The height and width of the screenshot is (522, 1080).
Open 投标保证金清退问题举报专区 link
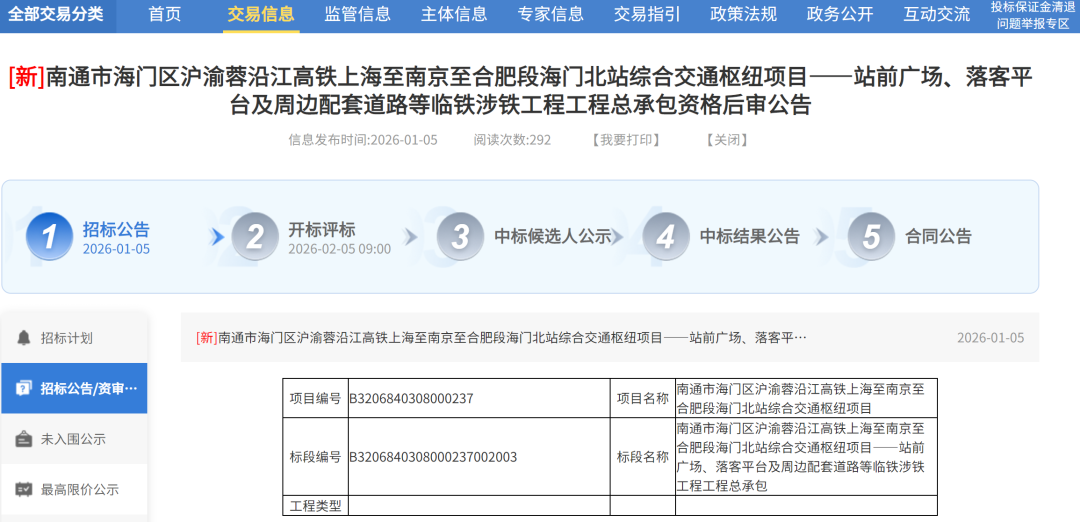[x=1032, y=15]
